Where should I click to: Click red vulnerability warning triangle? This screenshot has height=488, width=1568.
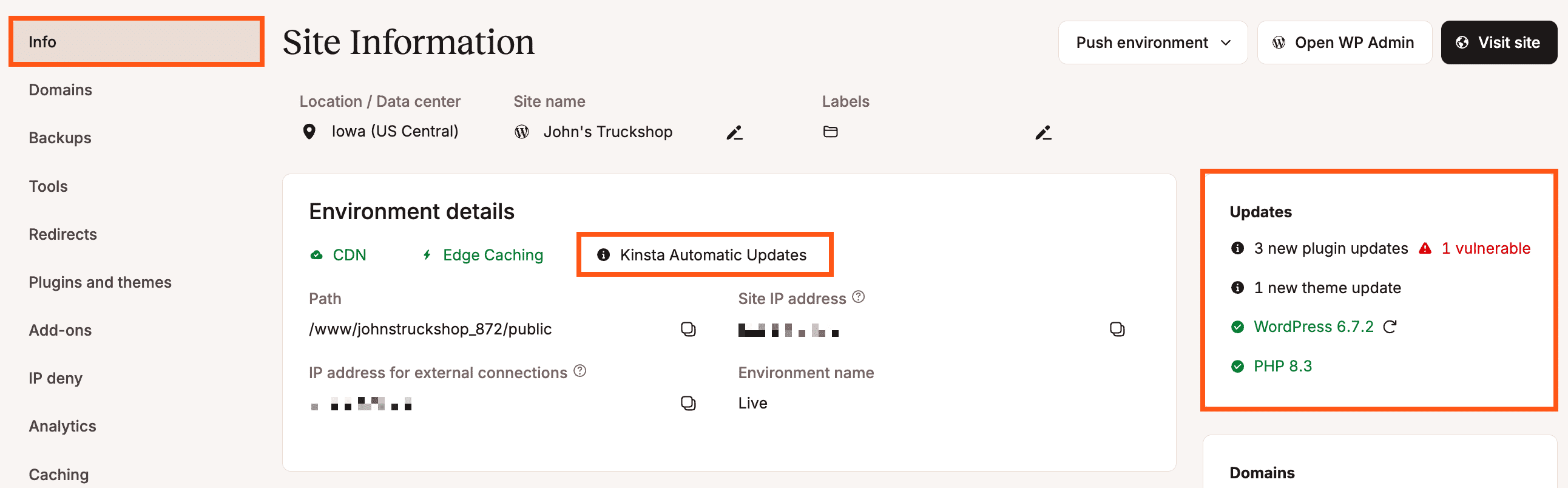(x=1425, y=248)
